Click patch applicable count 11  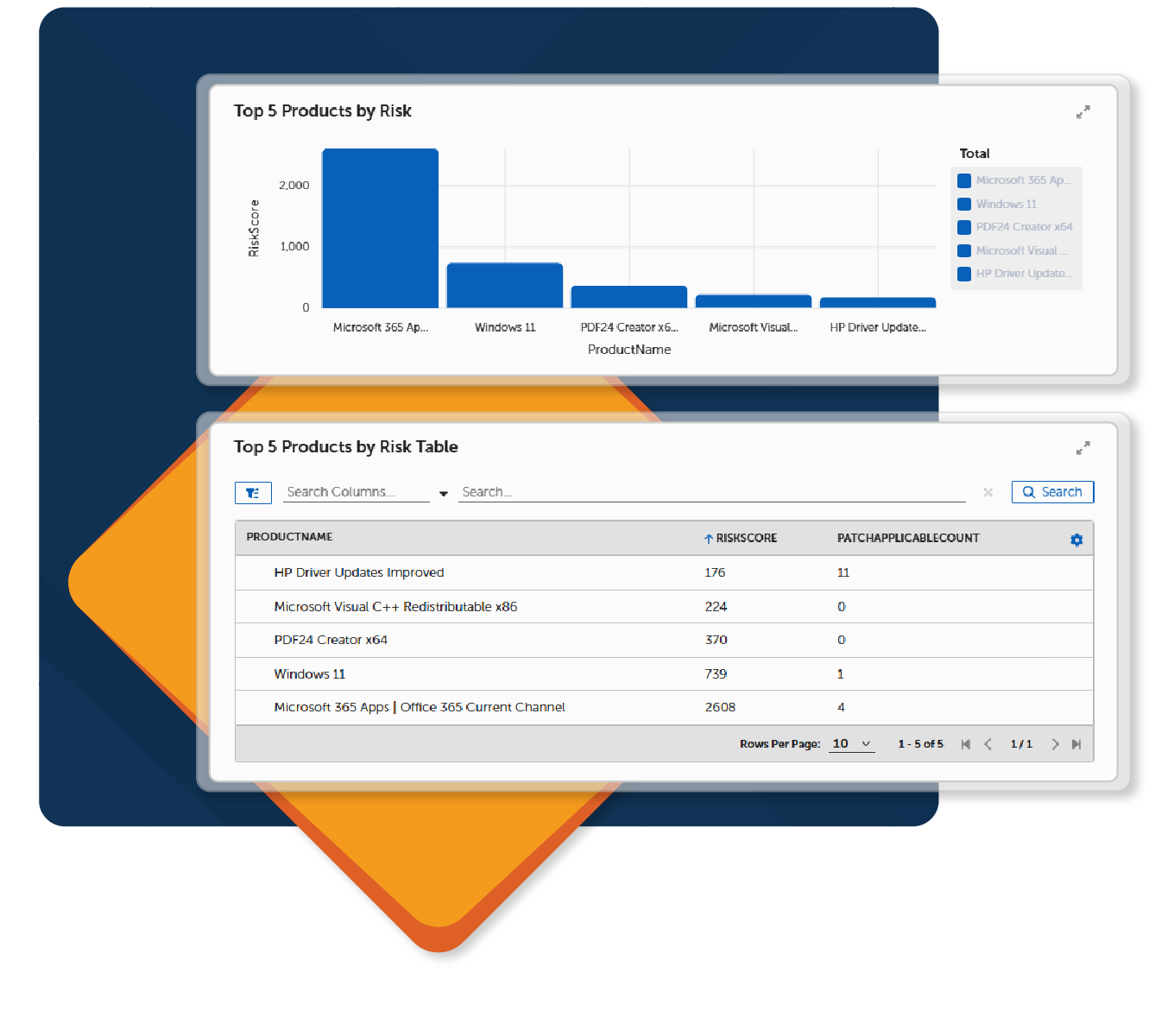tap(843, 572)
